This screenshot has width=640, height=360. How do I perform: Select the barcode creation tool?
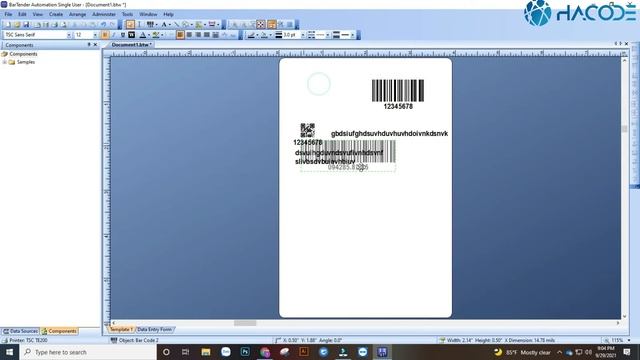pyautogui.click(x=150, y=25)
